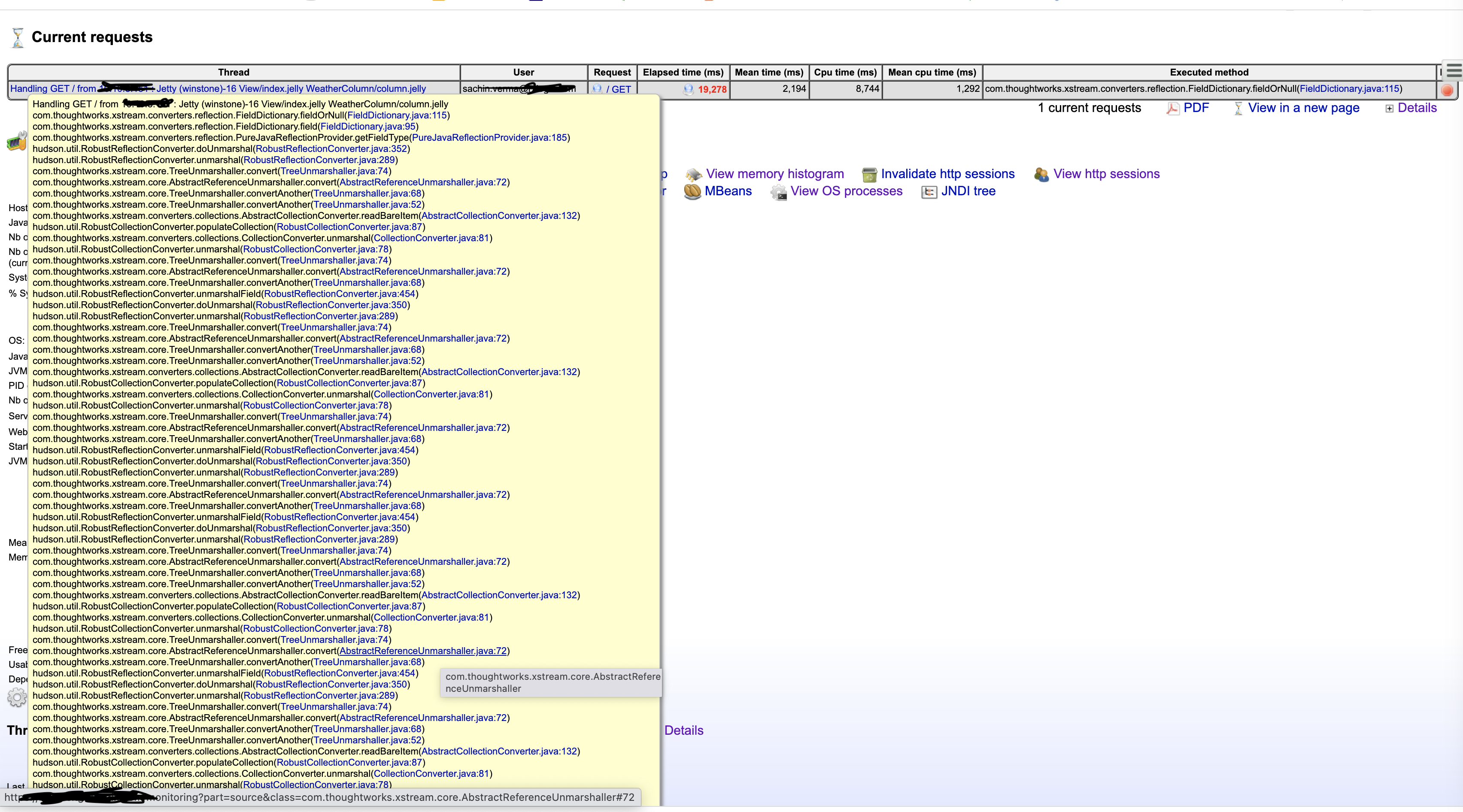Click the View http sessions users icon
The height and width of the screenshot is (812, 1463).
[x=1041, y=174]
